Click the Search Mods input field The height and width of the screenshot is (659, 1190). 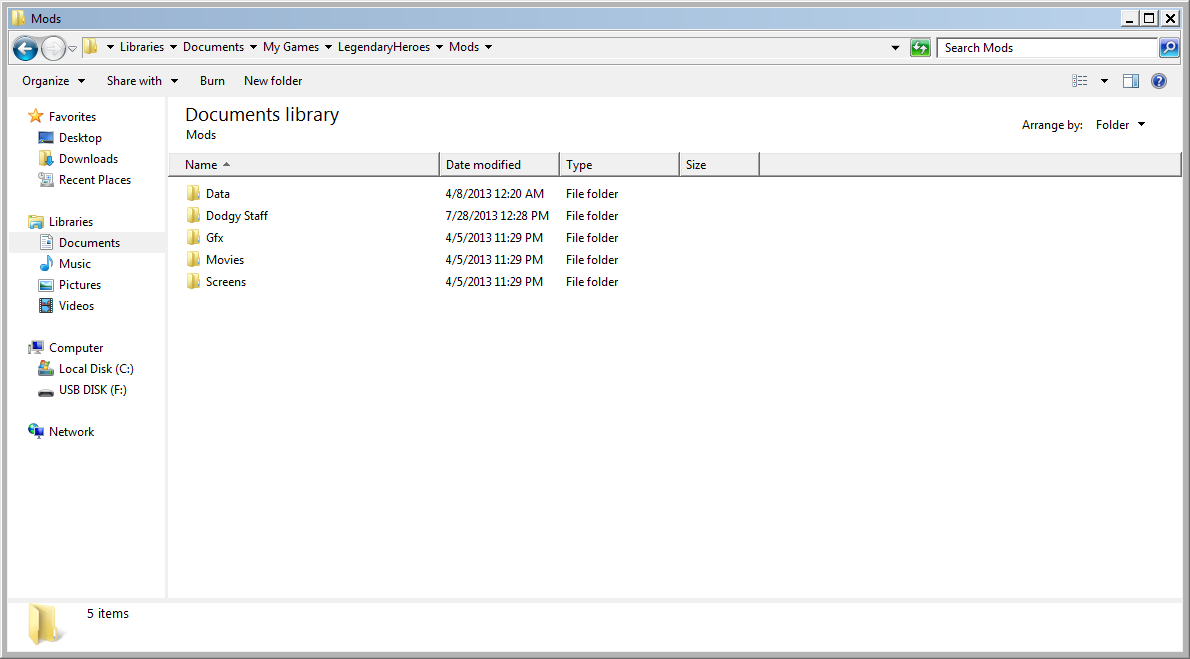1045,48
